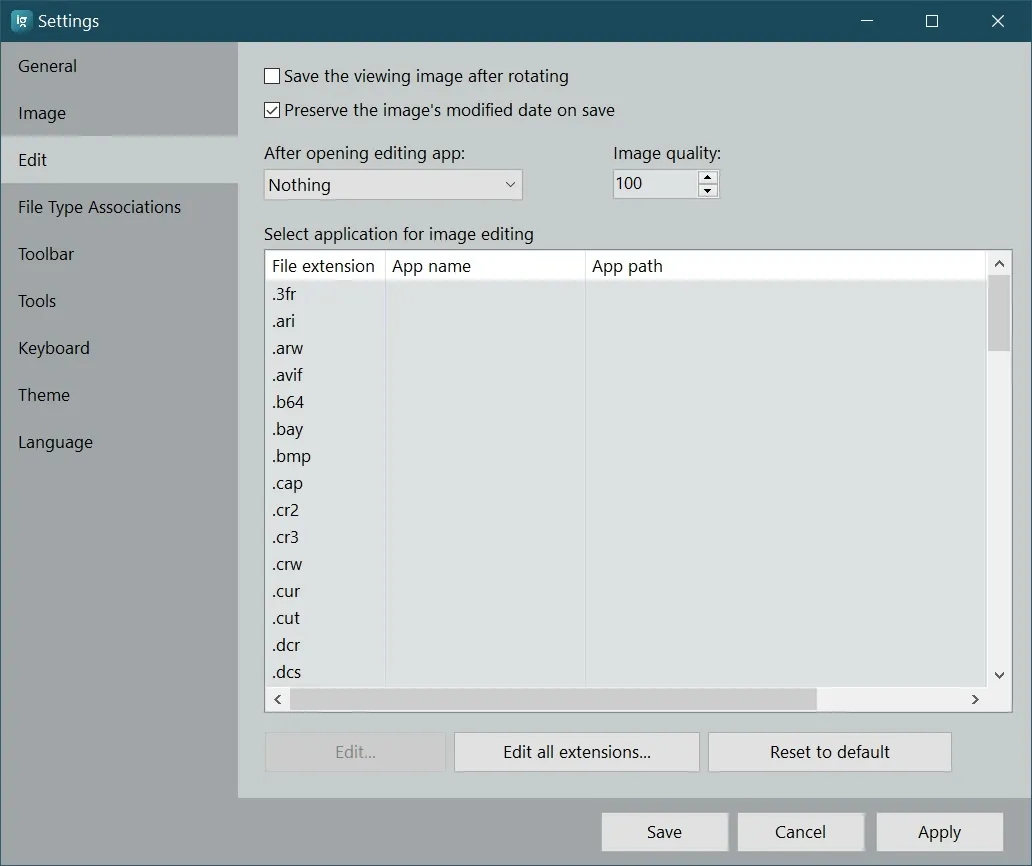Click the horizontal scroll right arrow
Image resolution: width=1032 pixels, height=866 pixels.
coord(975,700)
